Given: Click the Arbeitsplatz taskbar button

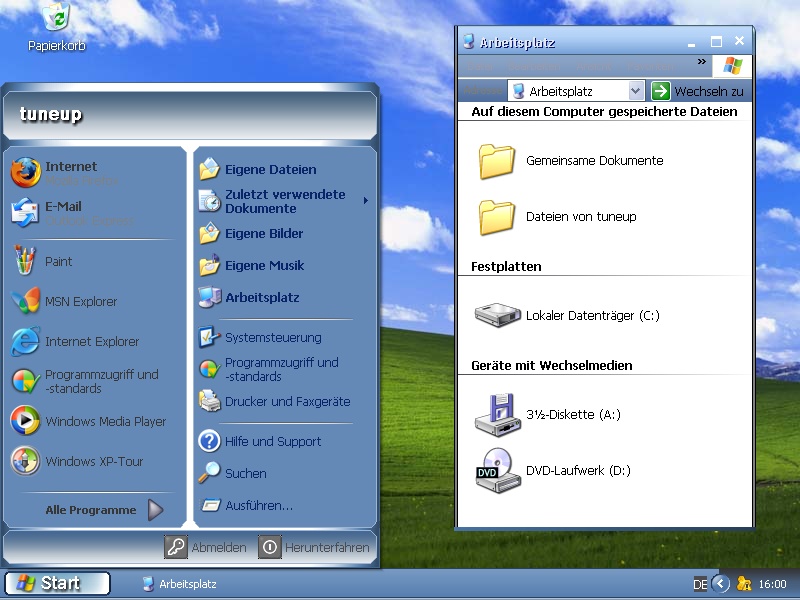Looking at the screenshot, I should pos(180,584).
